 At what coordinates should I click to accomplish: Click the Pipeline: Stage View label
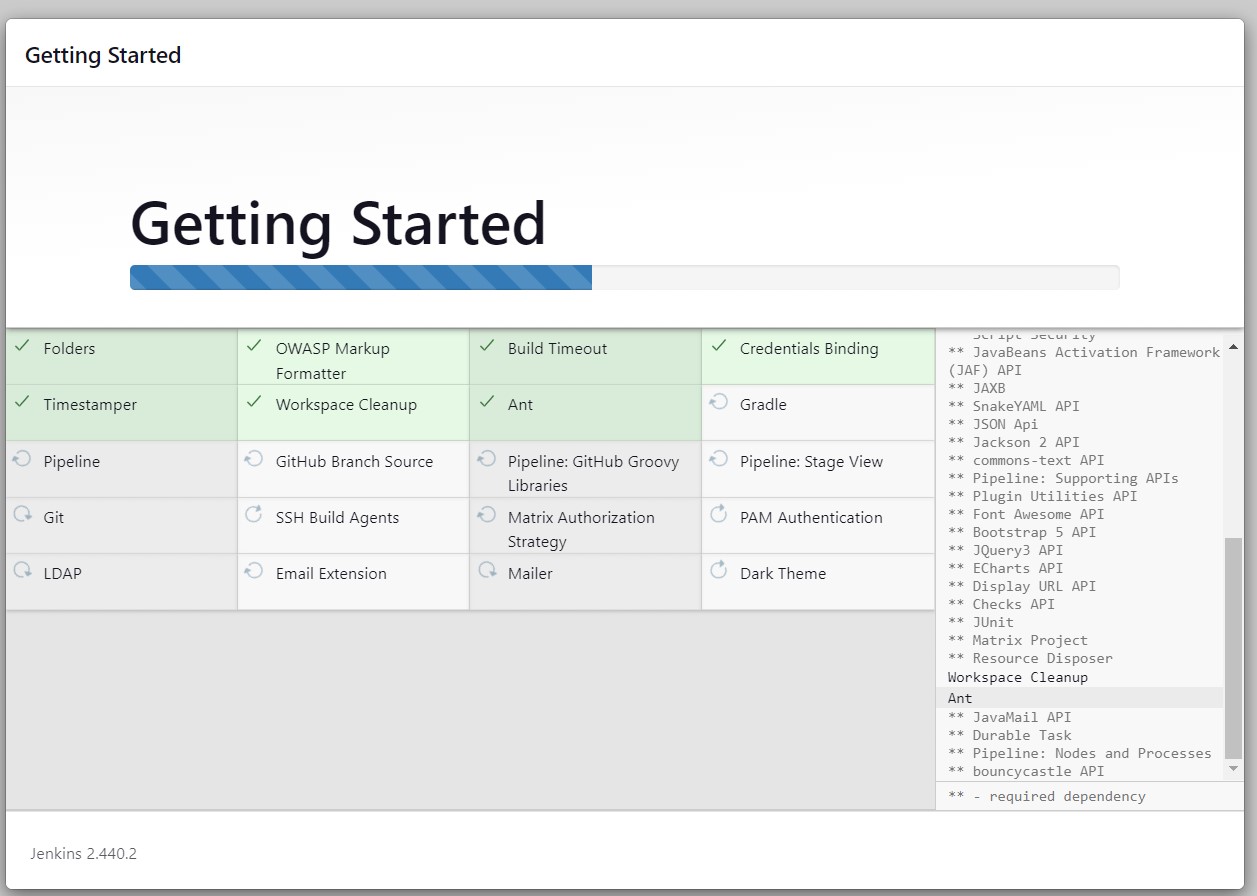tap(811, 462)
